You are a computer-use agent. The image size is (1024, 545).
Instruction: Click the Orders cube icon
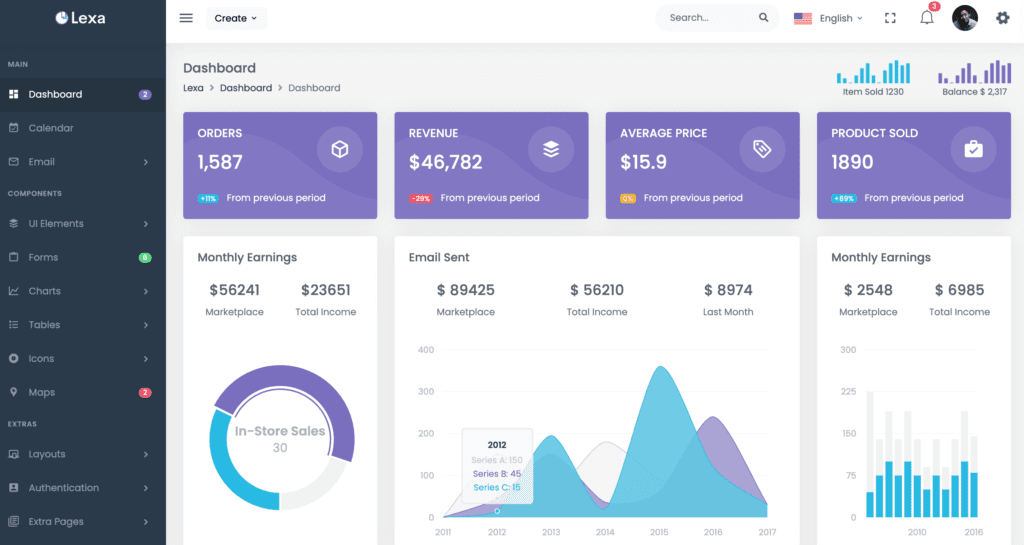click(x=340, y=149)
